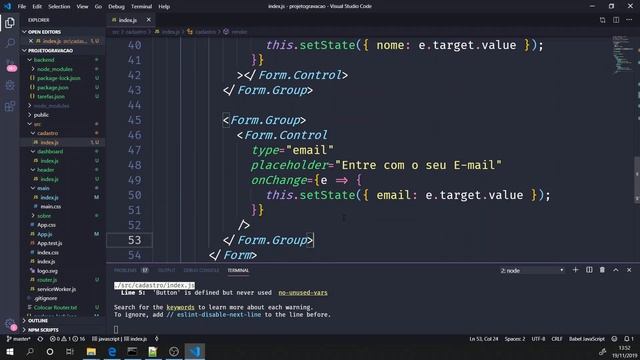Synchronize changes via status bar sync icon
Image resolution: width=640 pixels, height=360 pixels.
point(40,339)
